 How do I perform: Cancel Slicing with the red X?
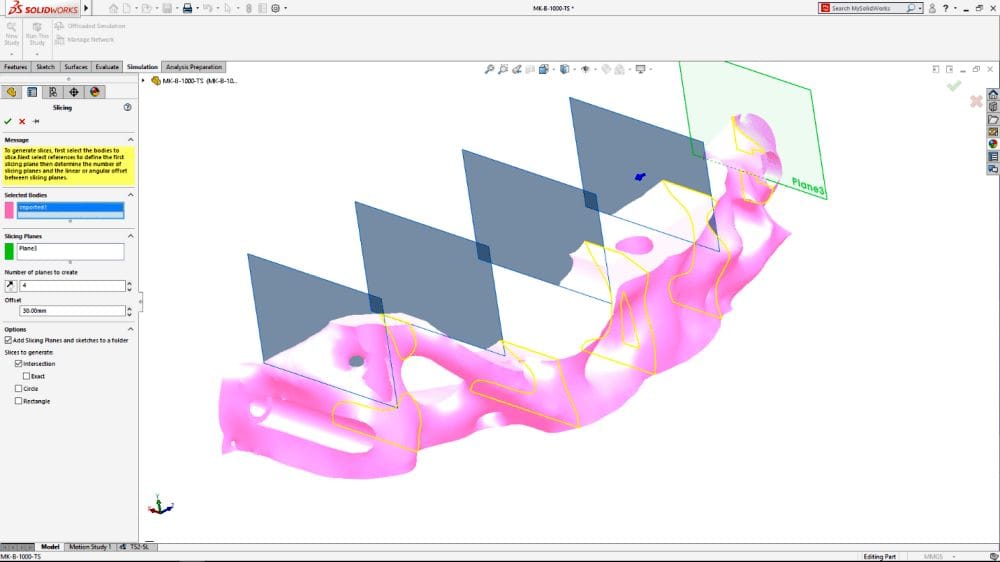click(22, 121)
